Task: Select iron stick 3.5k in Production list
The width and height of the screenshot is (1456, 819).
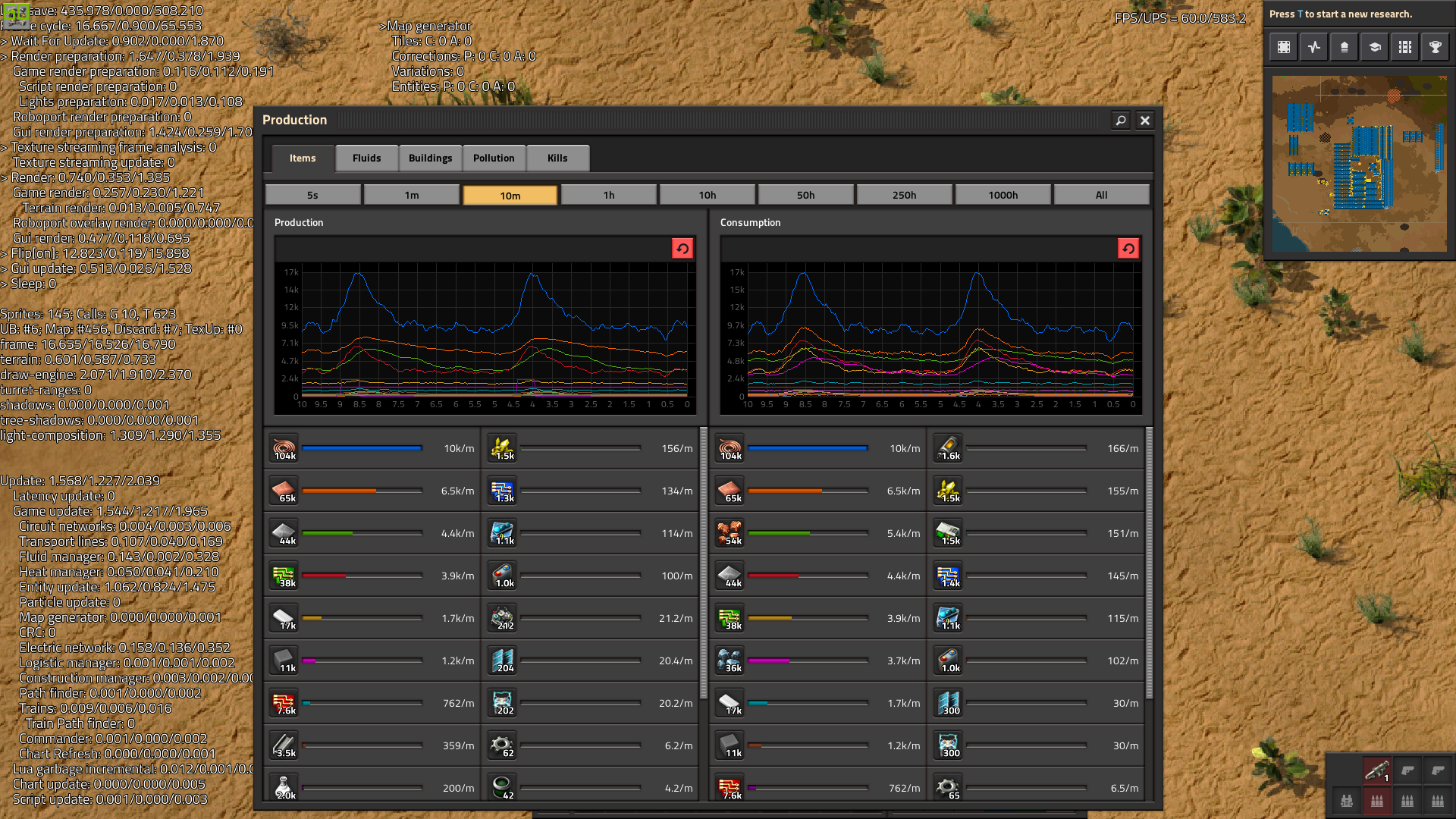Action: [x=285, y=745]
